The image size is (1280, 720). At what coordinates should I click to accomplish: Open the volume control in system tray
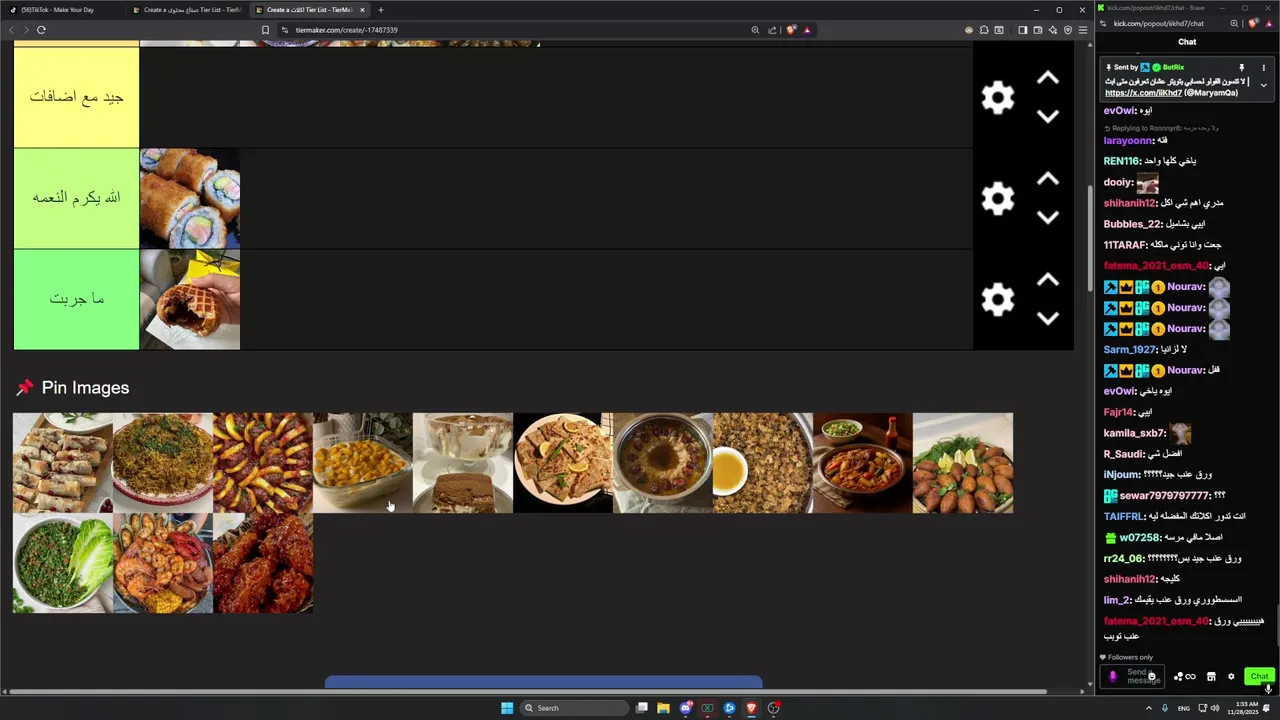[x=1214, y=708]
